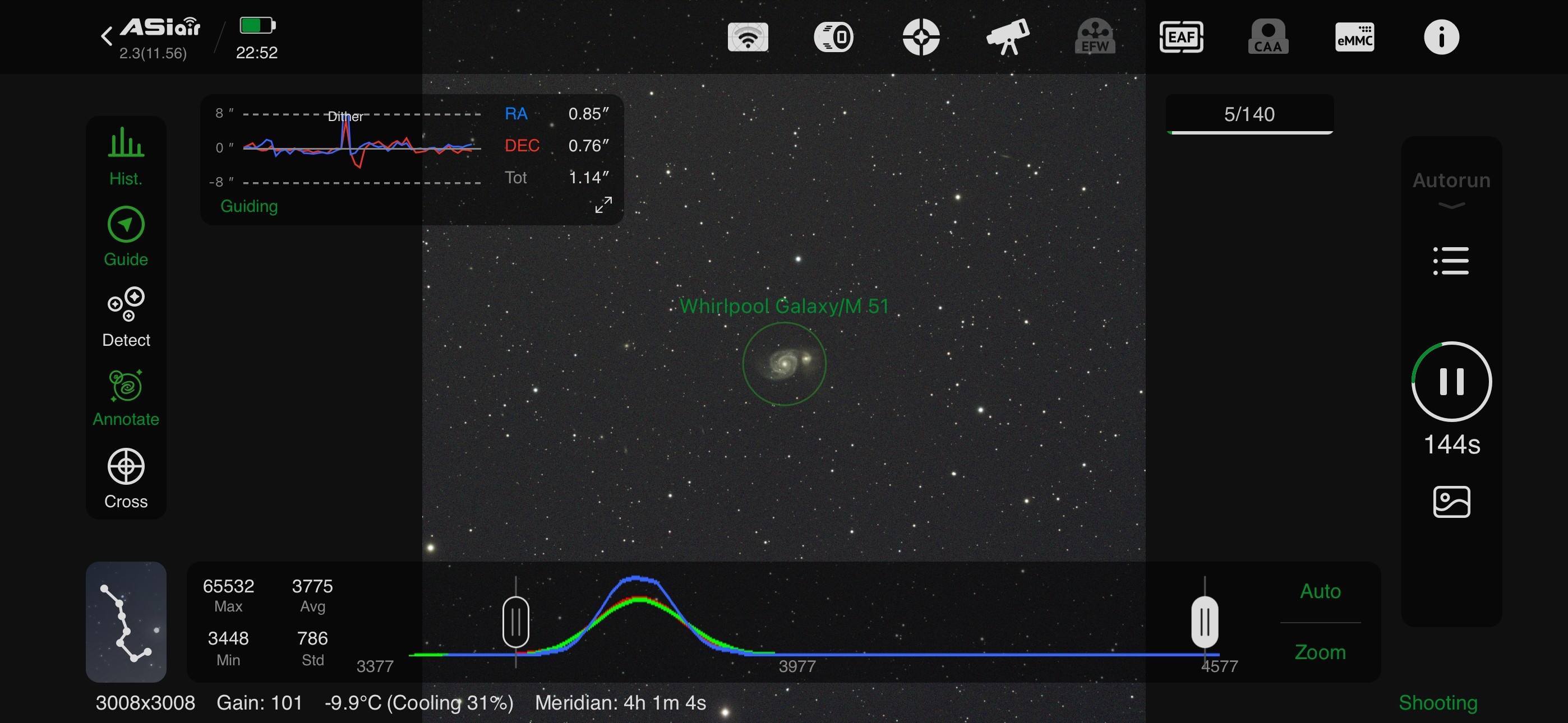Viewport: 1568px width, 723px height.
Task: Open the Autorun plan list
Action: pos(1451,261)
